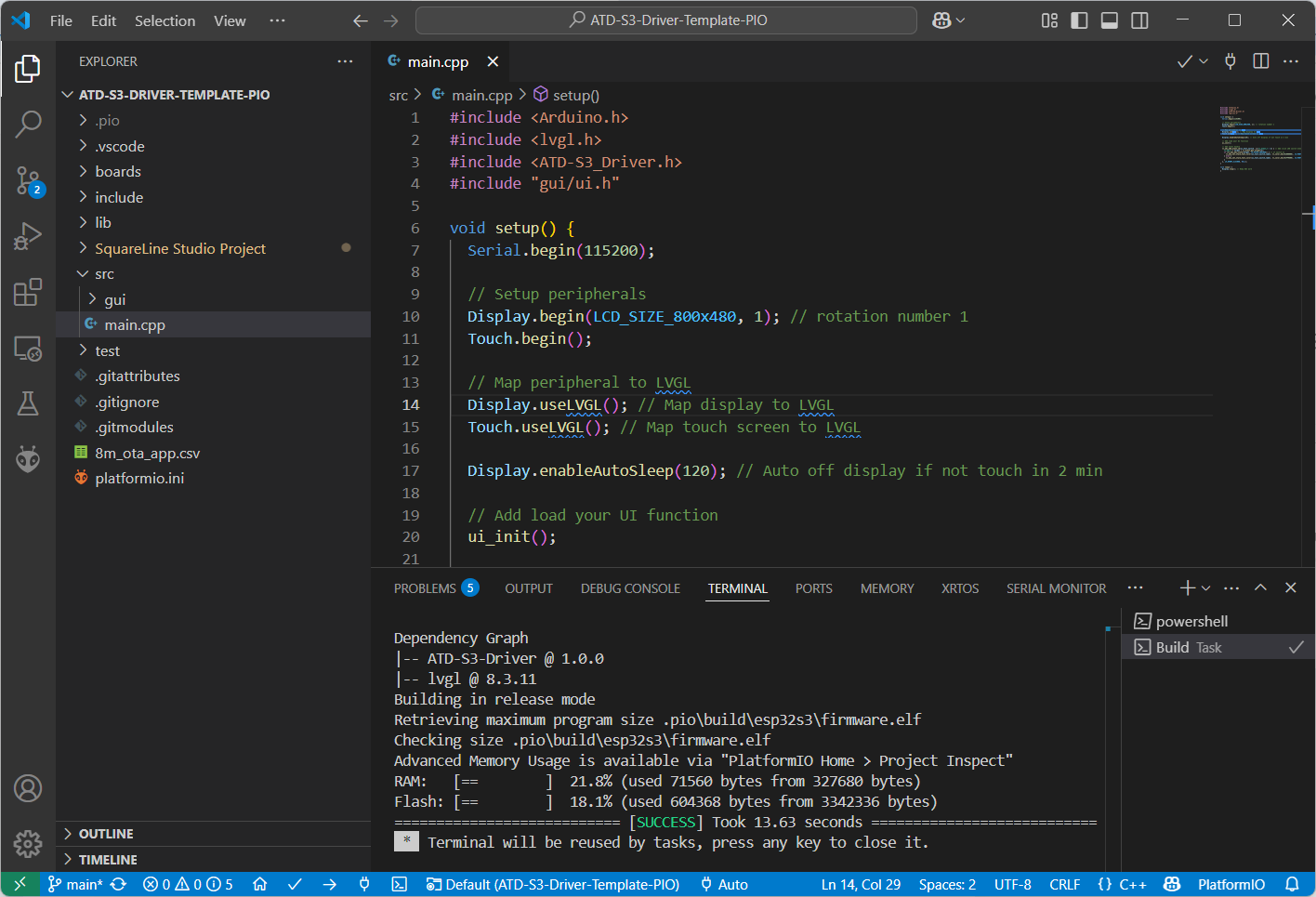
Task: Open the Extensions view
Action: [x=28, y=292]
